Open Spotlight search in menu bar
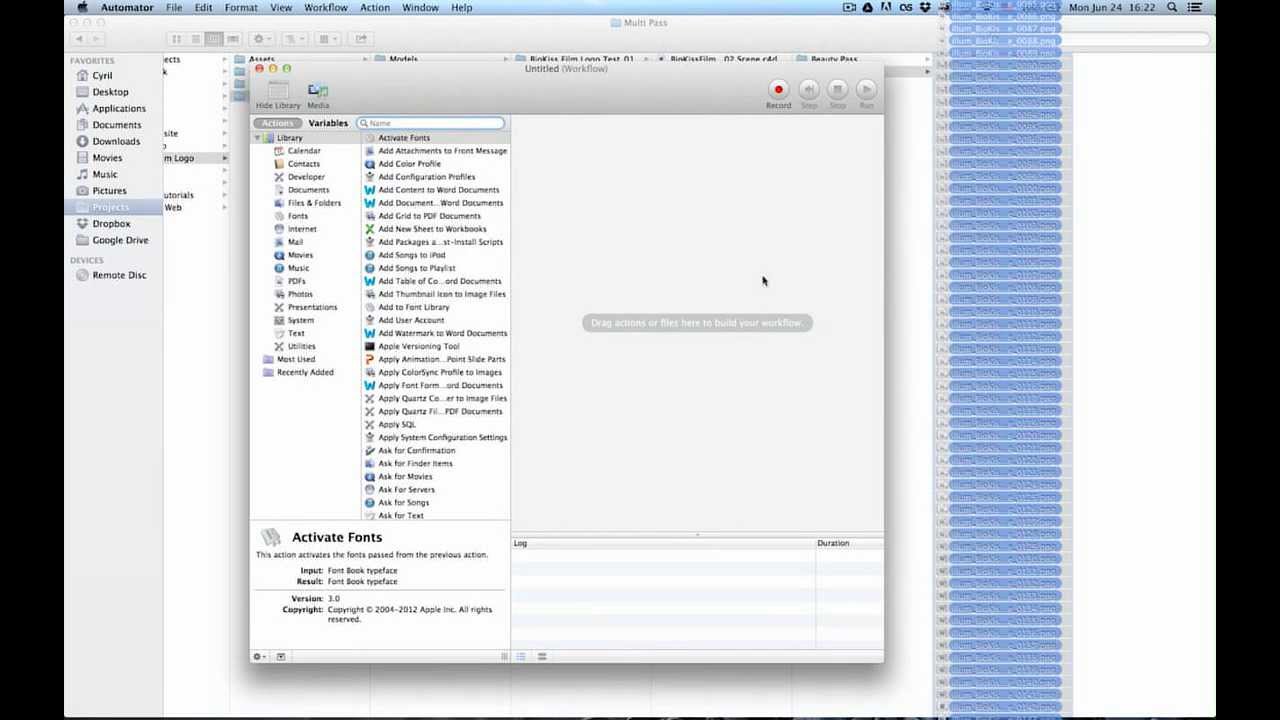This screenshot has width=1280, height=720. [x=1172, y=7]
